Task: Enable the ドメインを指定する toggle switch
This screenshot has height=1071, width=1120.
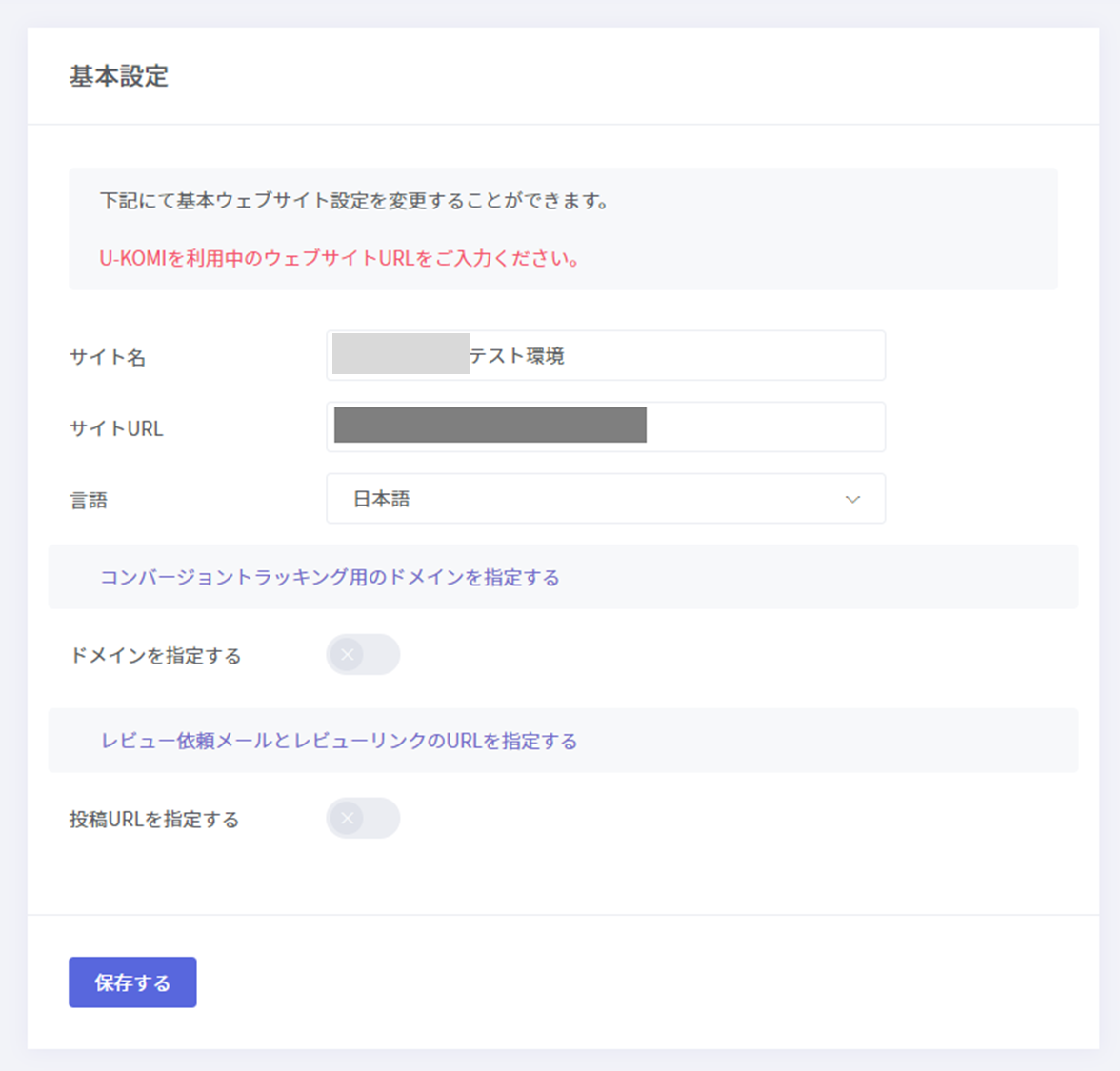Action: 363,655
